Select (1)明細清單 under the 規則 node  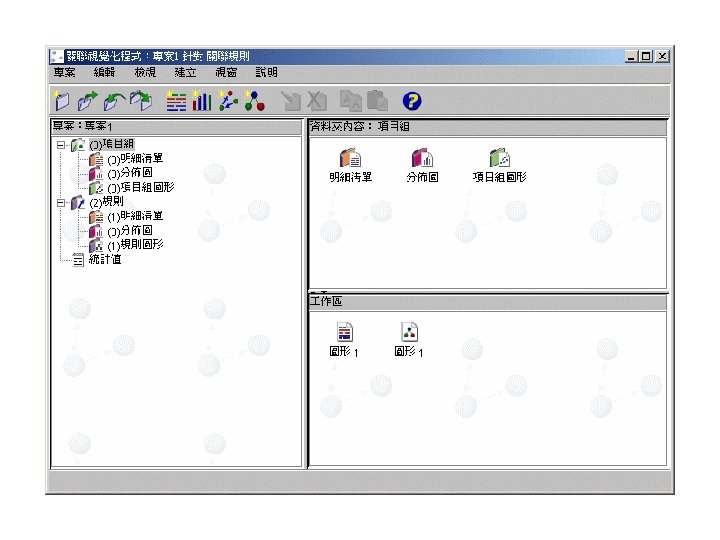(x=135, y=216)
